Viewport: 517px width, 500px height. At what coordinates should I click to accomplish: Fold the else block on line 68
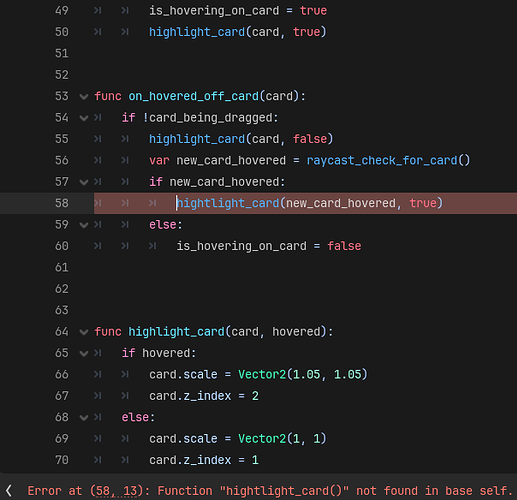[x=84, y=418]
